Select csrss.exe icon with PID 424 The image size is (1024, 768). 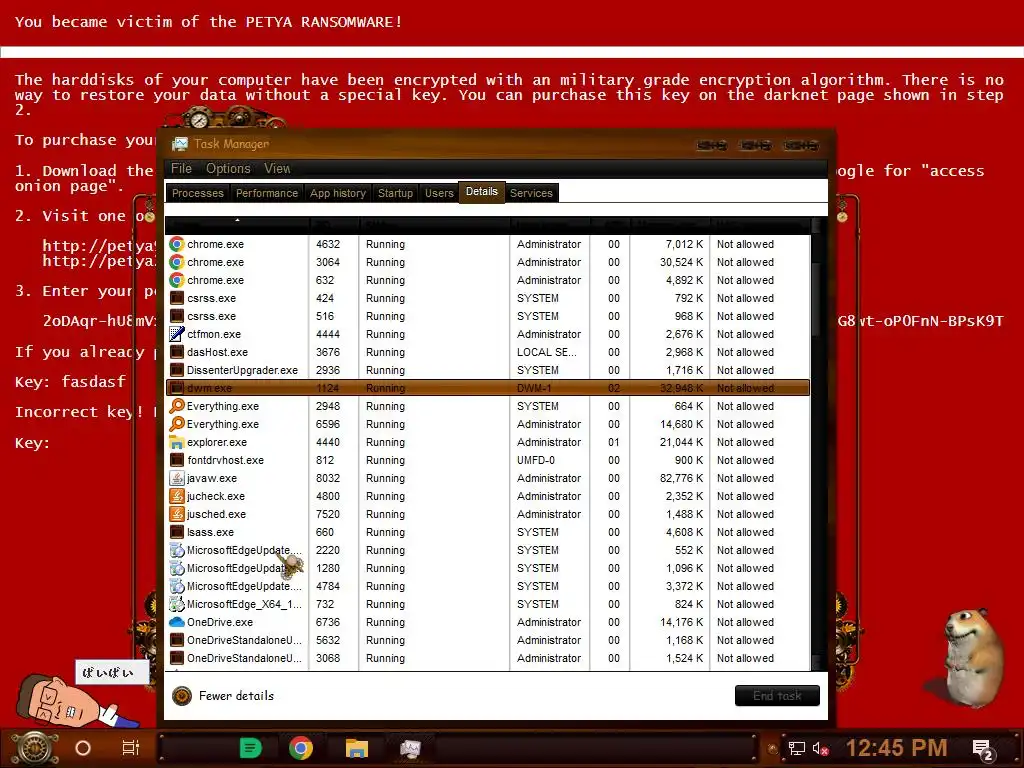coord(176,298)
